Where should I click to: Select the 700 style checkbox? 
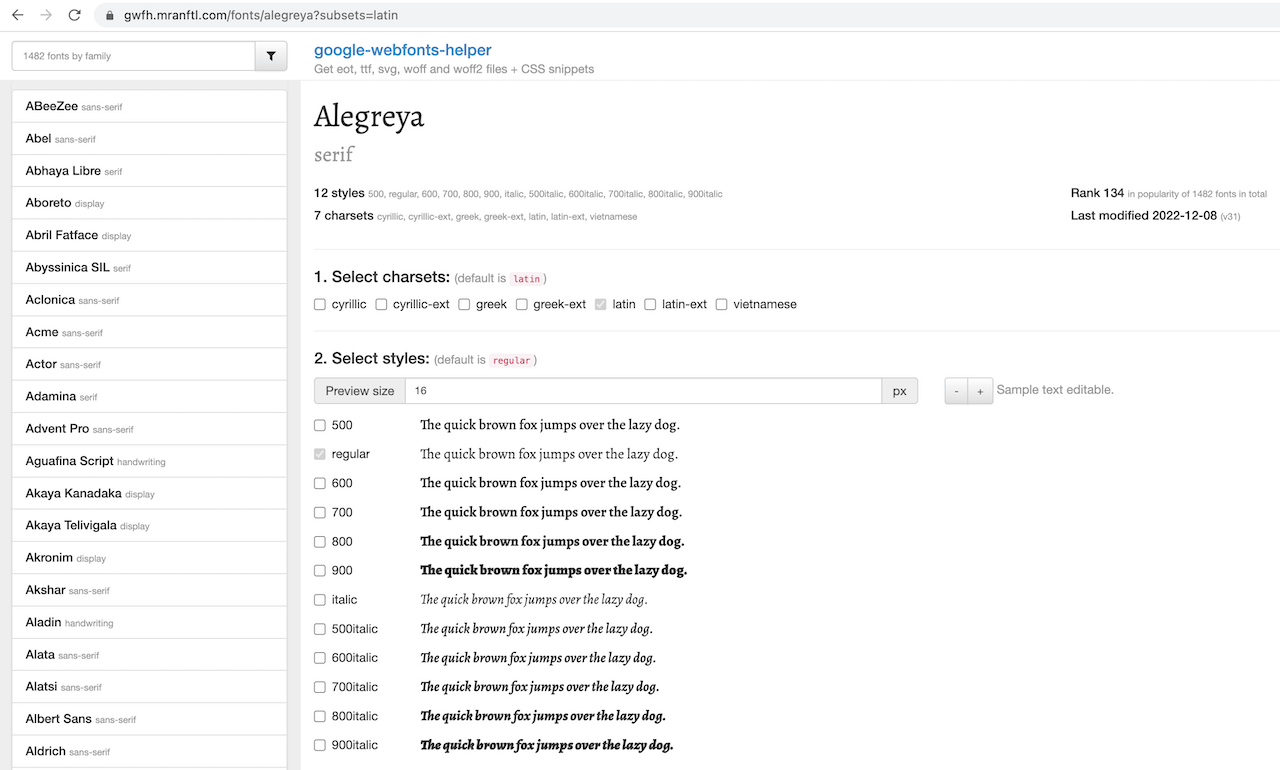pos(320,512)
